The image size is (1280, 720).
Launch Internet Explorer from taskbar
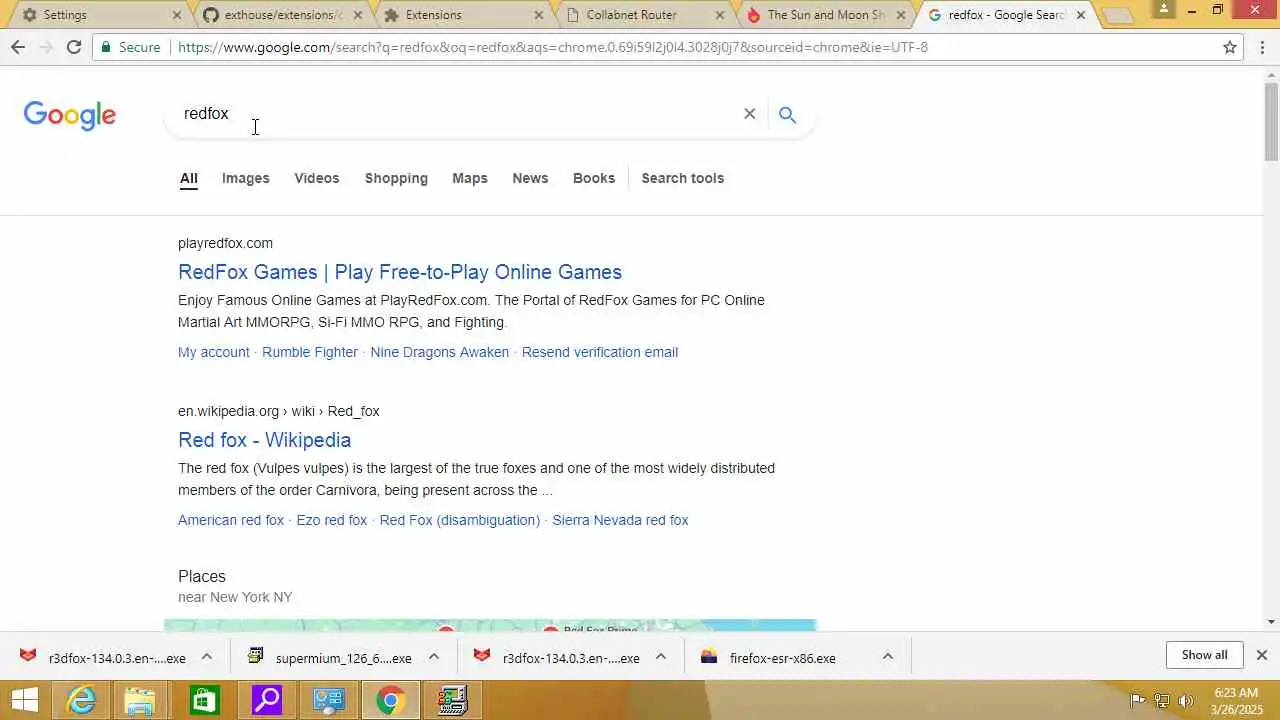(80, 700)
